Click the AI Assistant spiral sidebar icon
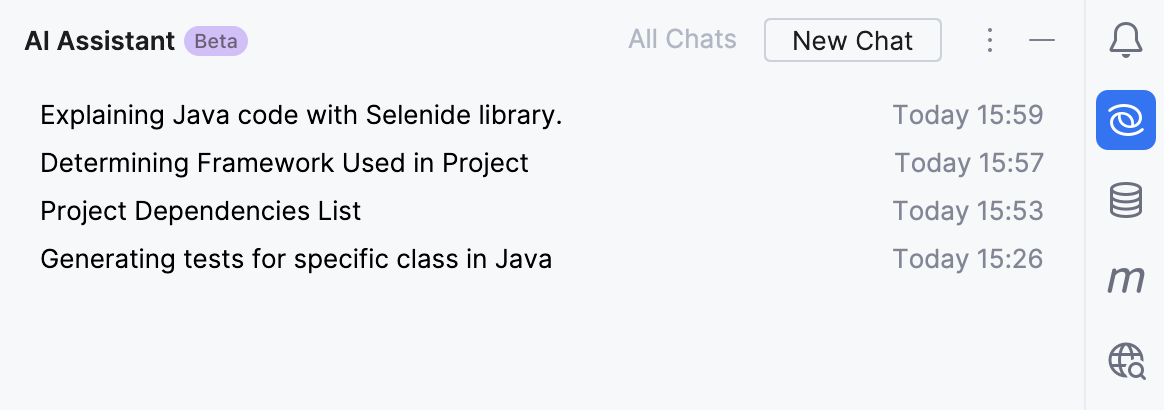Screen dimensions: 1164x410 coord(1126,120)
